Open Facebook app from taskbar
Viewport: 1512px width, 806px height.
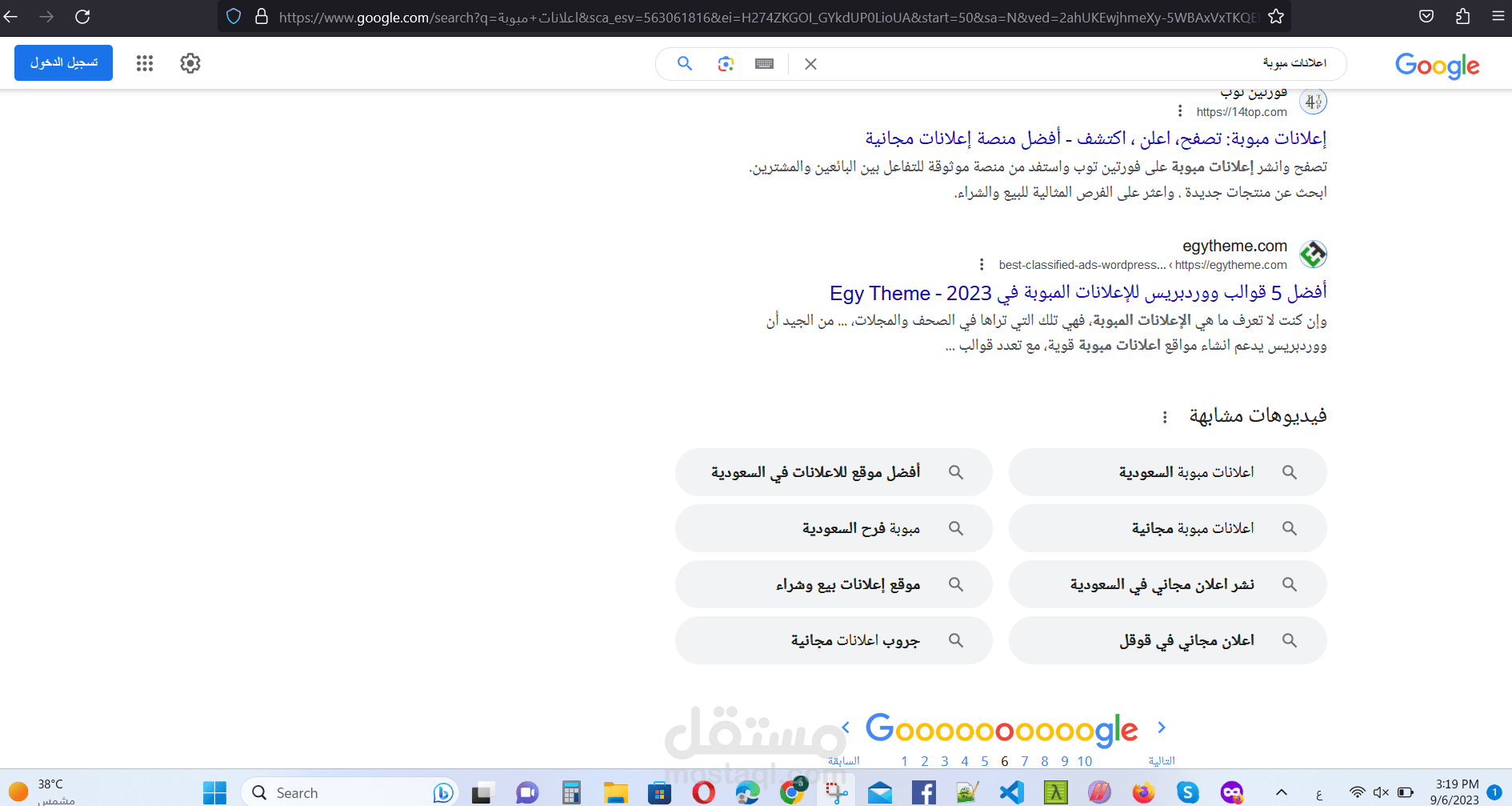coord(924,792)
